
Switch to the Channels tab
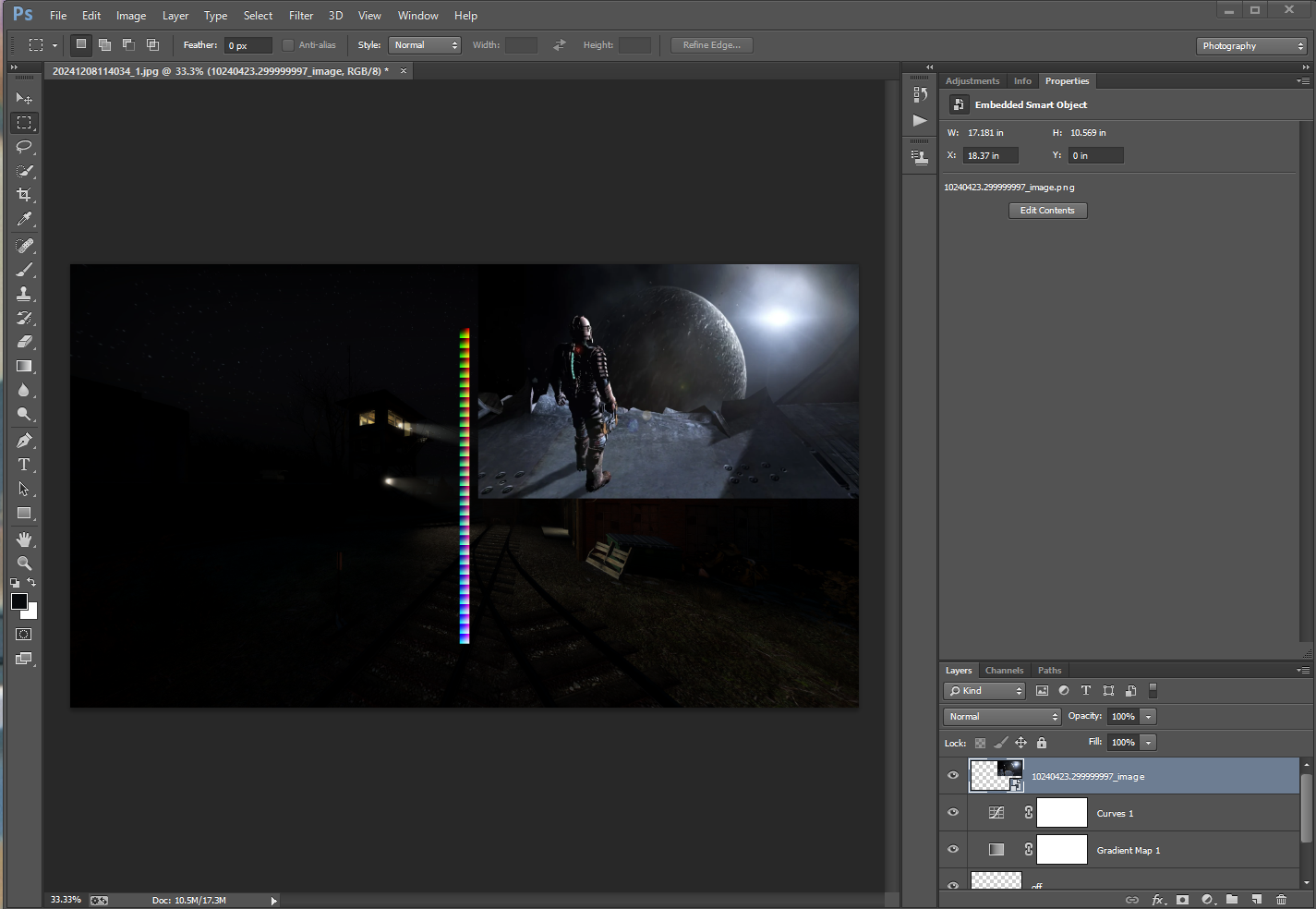1004,671
